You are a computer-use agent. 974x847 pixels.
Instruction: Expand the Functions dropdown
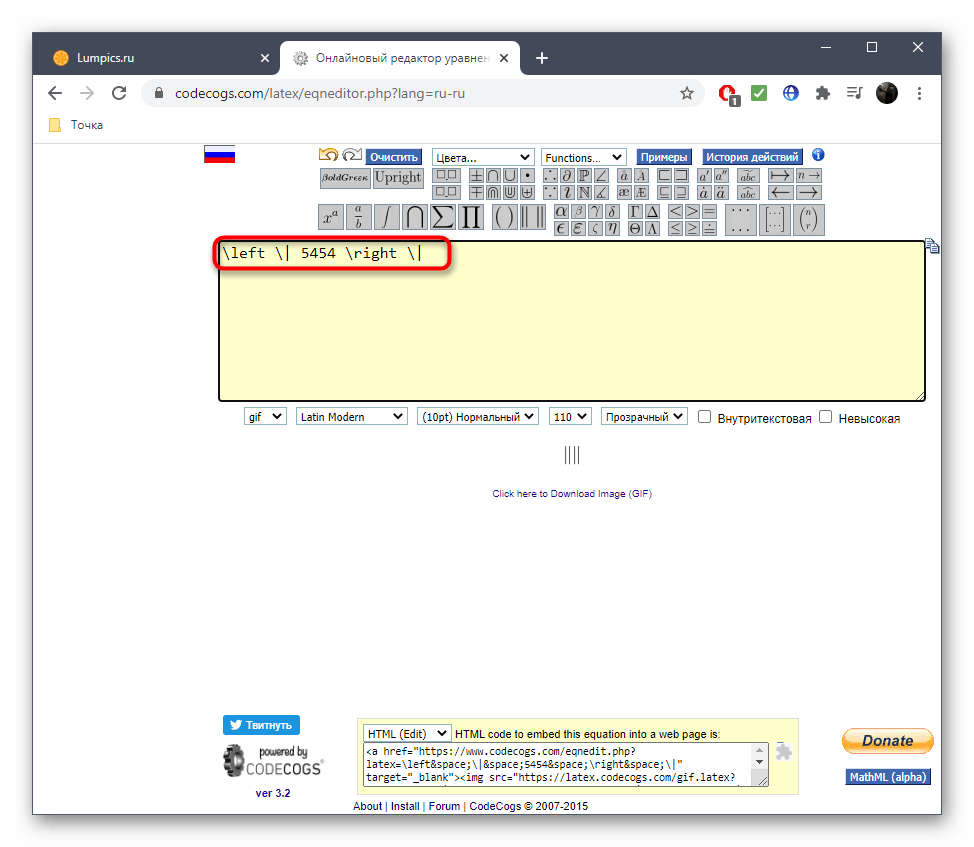(x=583, y=157)
